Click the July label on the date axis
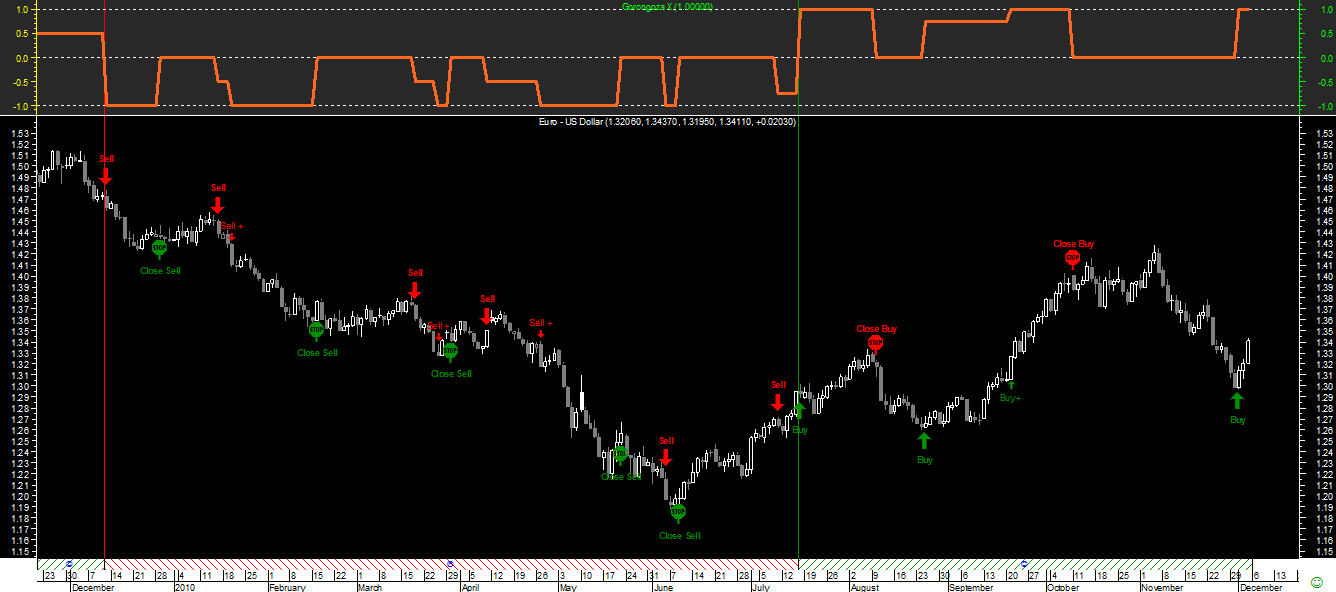The width and height of the screenshot is (1336, 592). pyautogui.click(x=759, y=588)
